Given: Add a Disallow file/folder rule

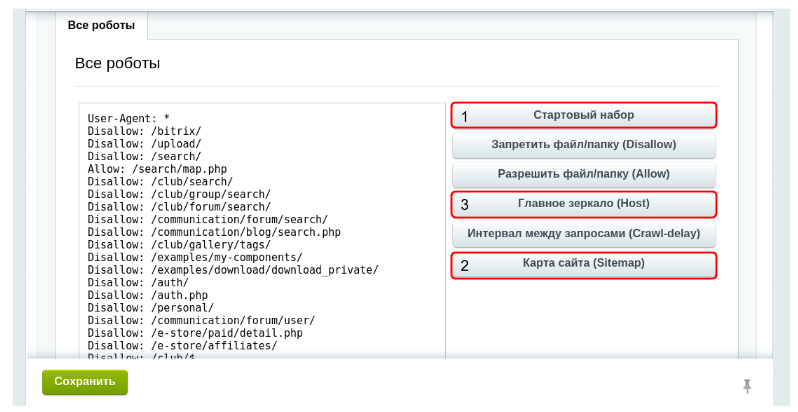Looking at the screenshot, I should (584, 145).
